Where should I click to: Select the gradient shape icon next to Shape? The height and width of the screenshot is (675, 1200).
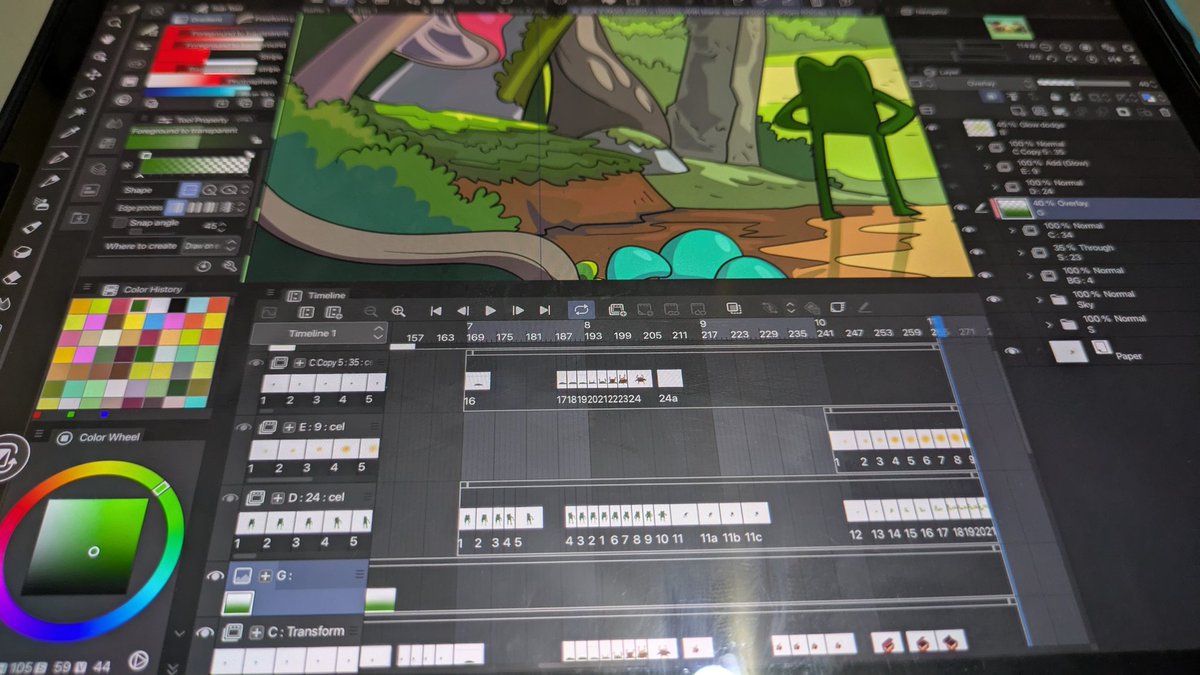(189, 188)
